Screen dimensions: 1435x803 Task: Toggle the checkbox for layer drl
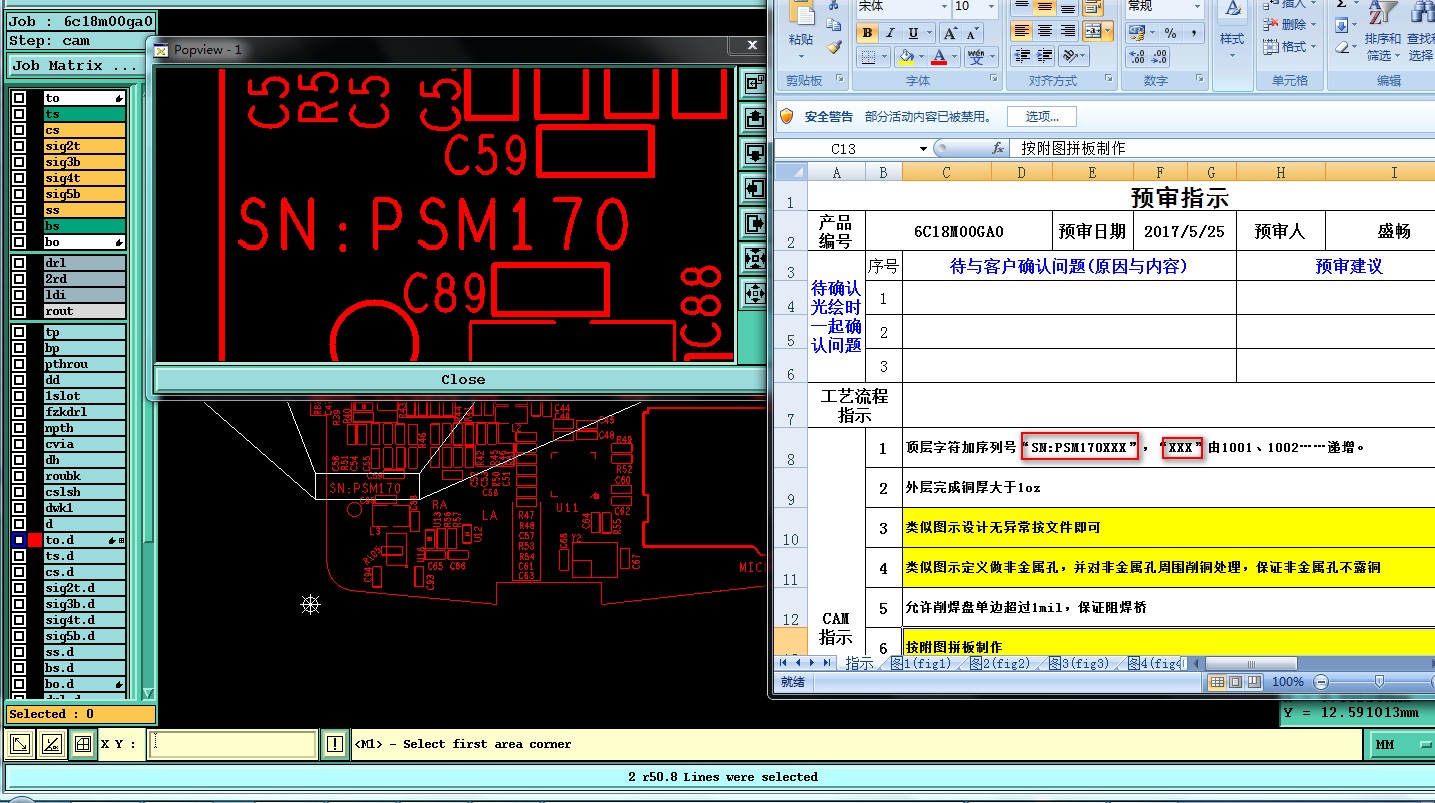[x=19, y=263]
